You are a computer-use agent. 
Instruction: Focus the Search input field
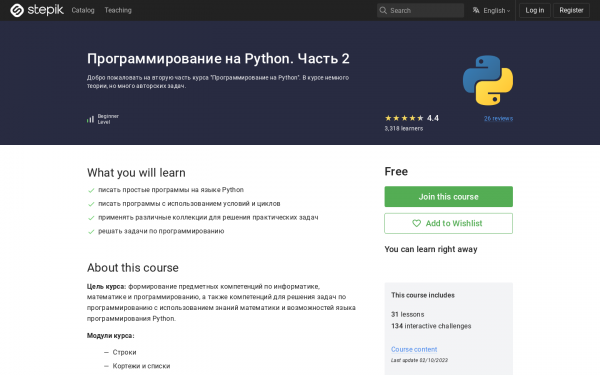coord(420,10)
